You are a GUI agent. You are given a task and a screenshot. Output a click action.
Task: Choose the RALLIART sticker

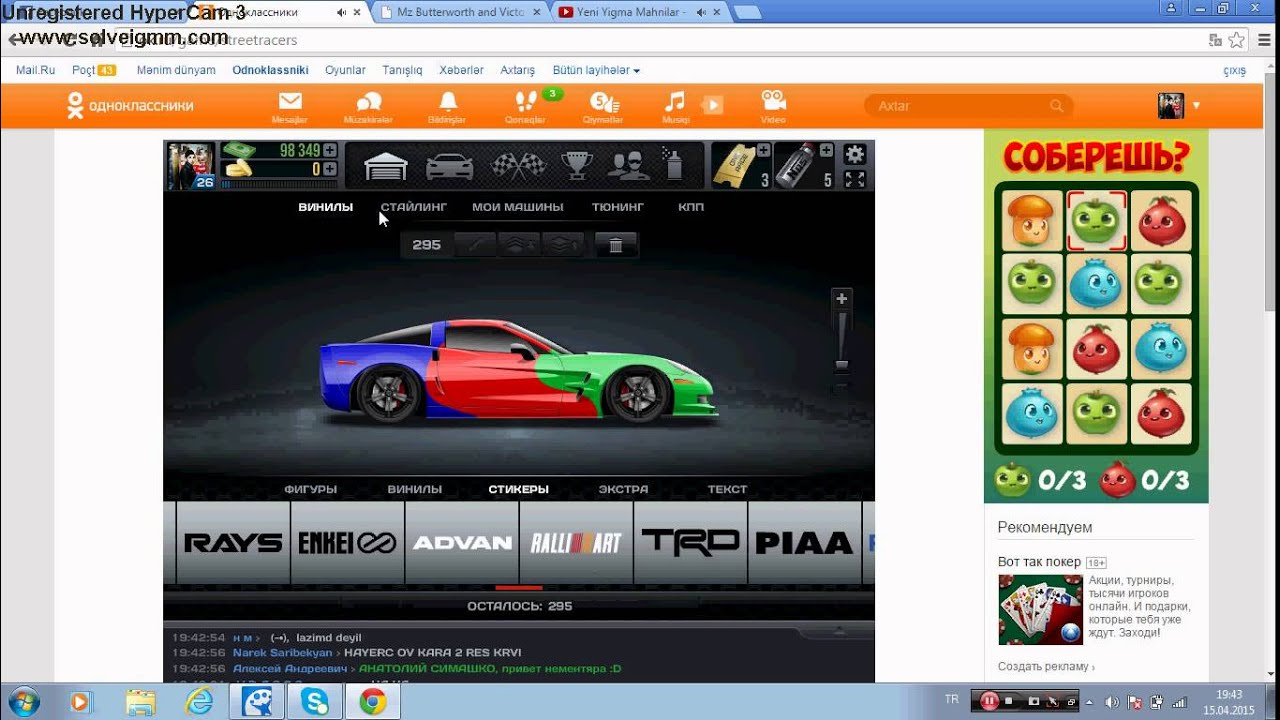click(576, 543)
